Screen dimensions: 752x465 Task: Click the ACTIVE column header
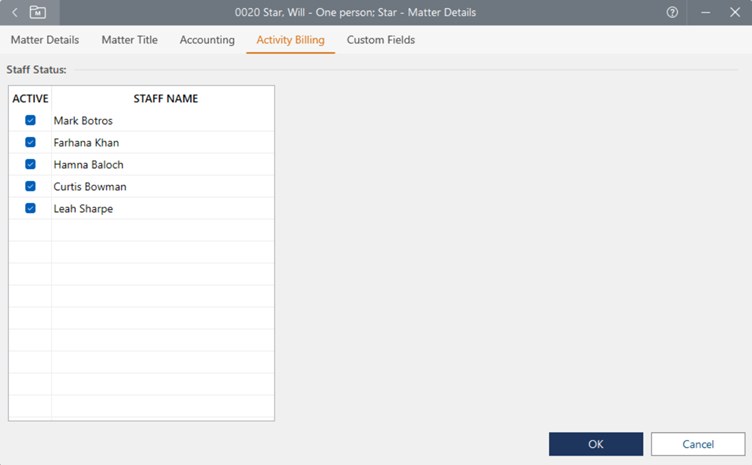coord(30,99)
